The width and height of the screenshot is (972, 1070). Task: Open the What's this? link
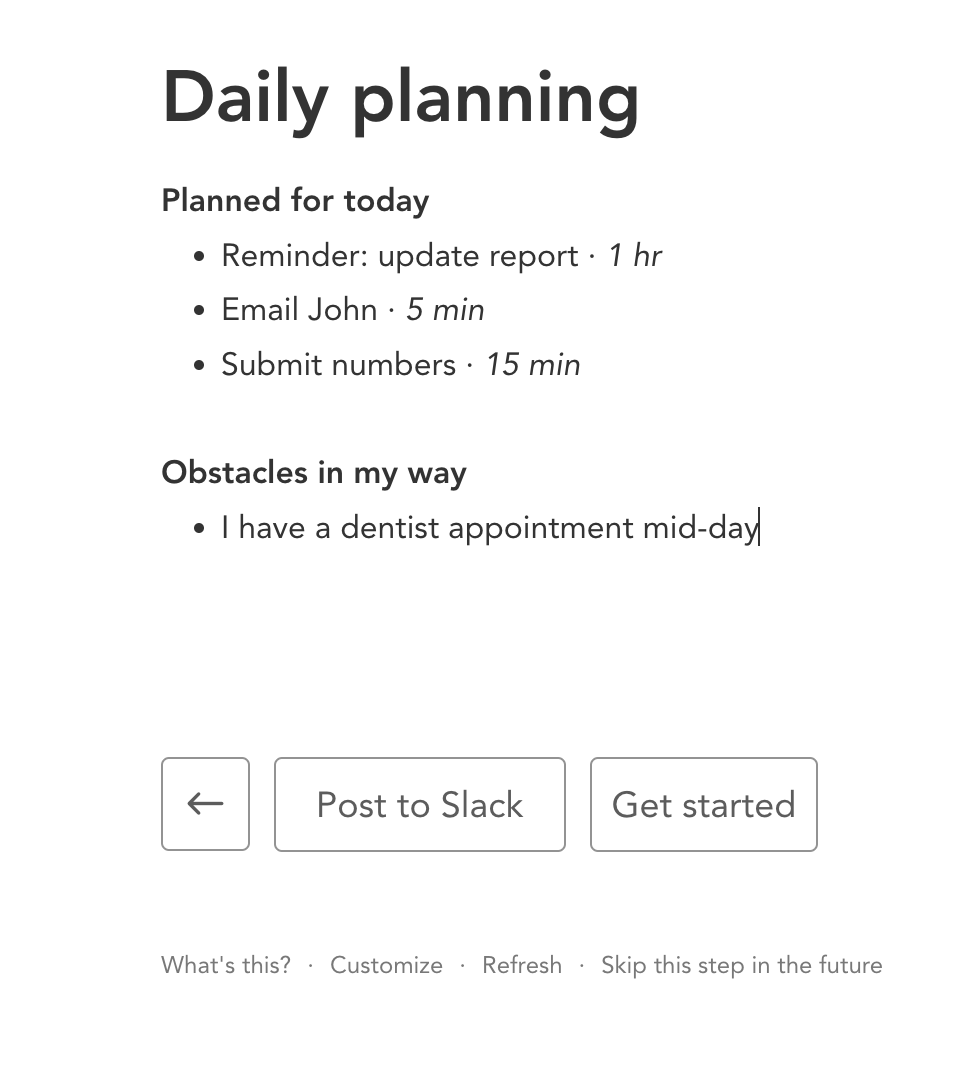tap(225, 965)
